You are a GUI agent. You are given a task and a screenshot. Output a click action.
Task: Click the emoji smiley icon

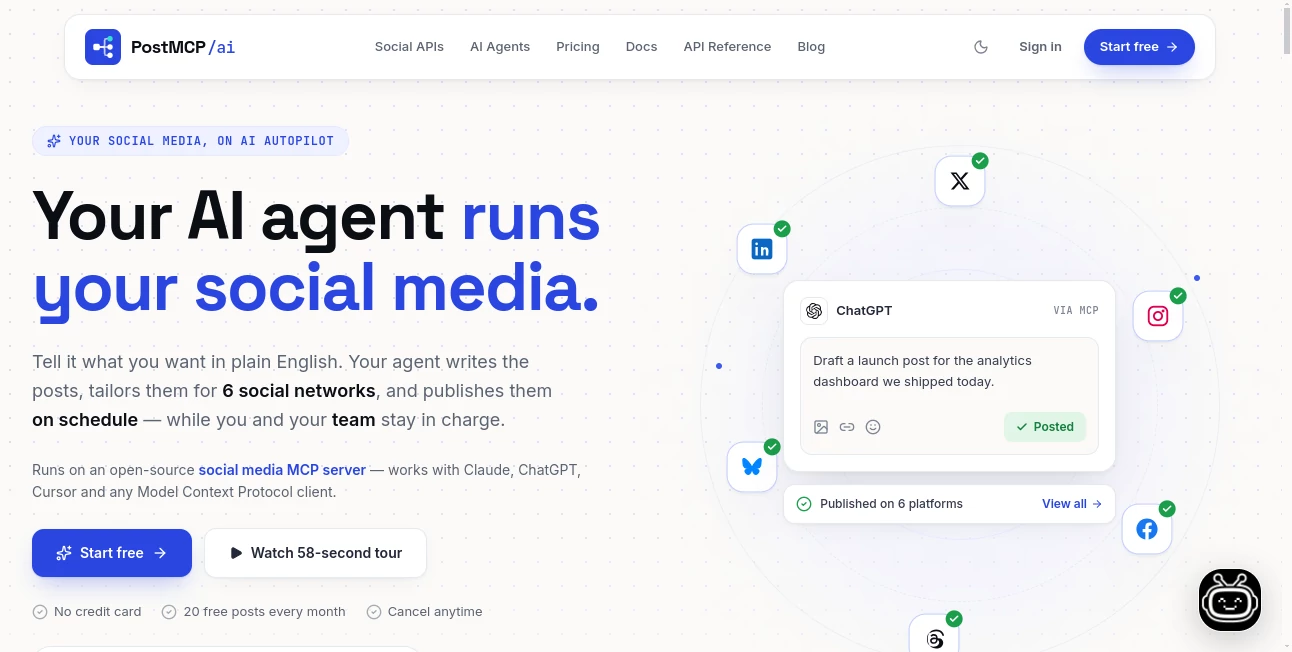[x=873, y=427]
